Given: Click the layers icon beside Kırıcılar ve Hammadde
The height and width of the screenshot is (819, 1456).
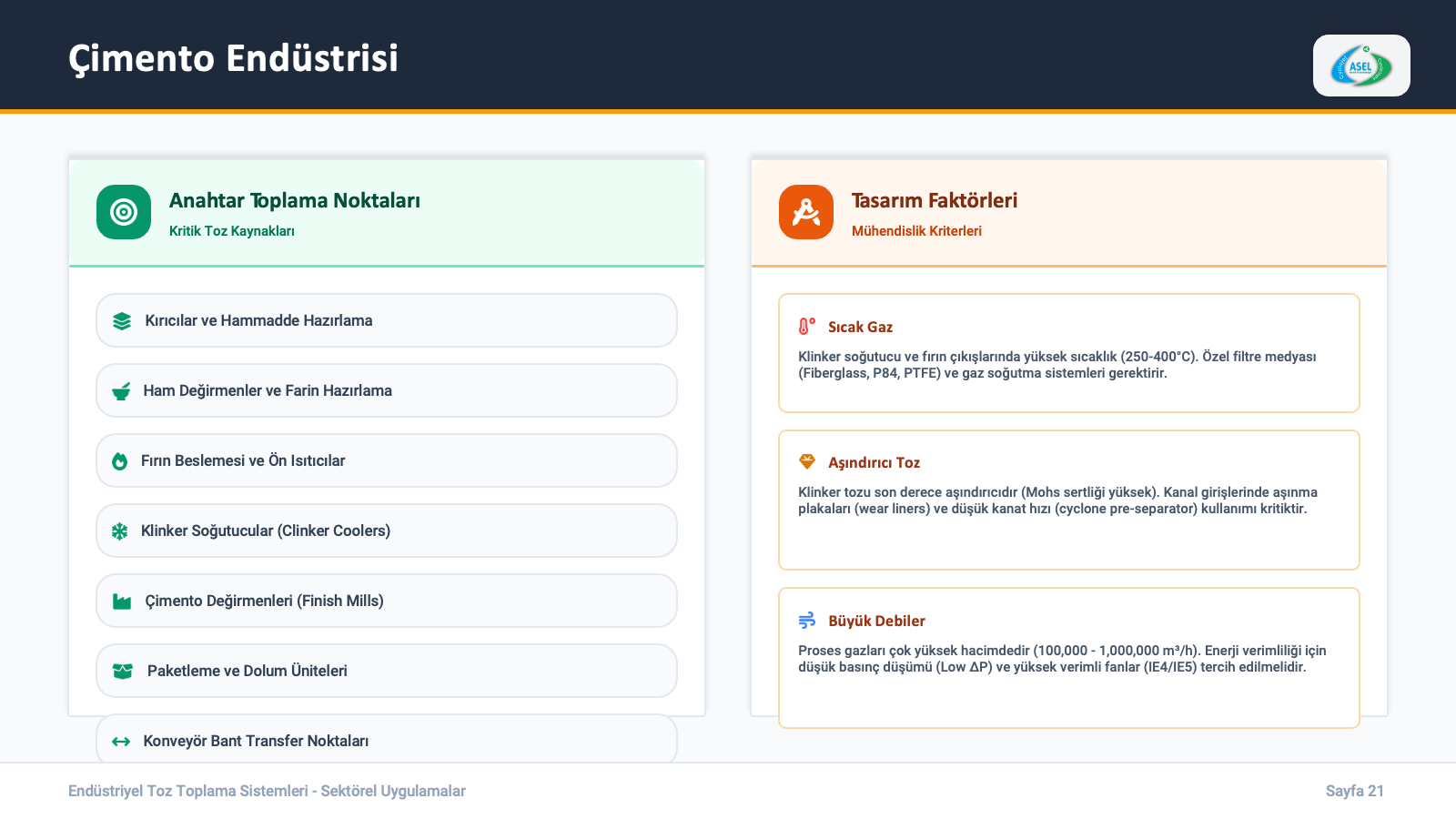Looking at the screenshot, I should click(122, 321).
